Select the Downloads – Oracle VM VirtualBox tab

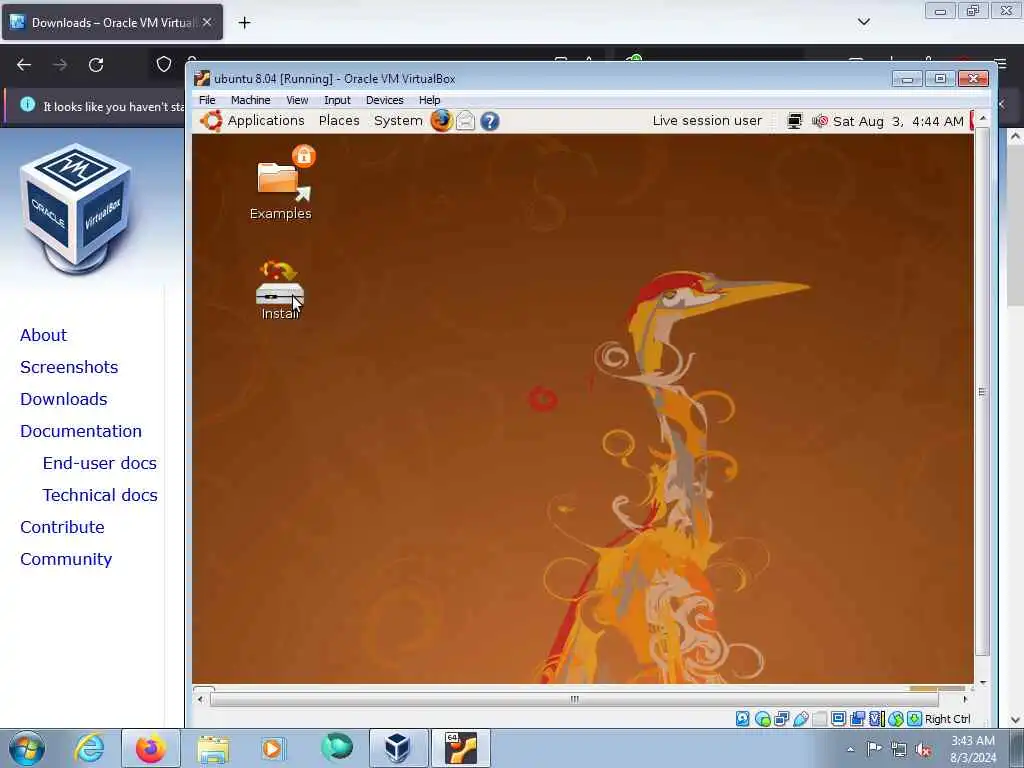[x=112, y=22]
